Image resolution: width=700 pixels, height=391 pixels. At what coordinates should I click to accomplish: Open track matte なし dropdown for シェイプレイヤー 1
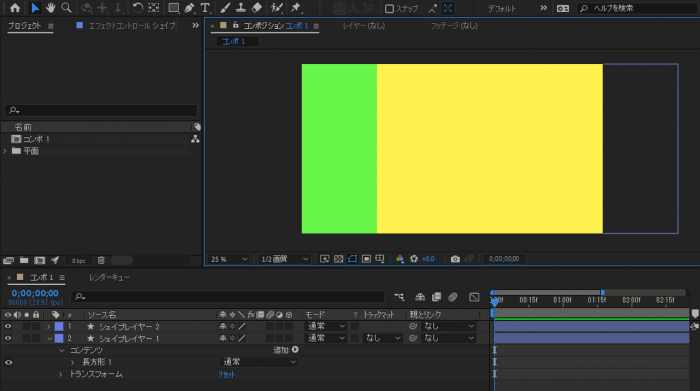[x=383, y=338]
